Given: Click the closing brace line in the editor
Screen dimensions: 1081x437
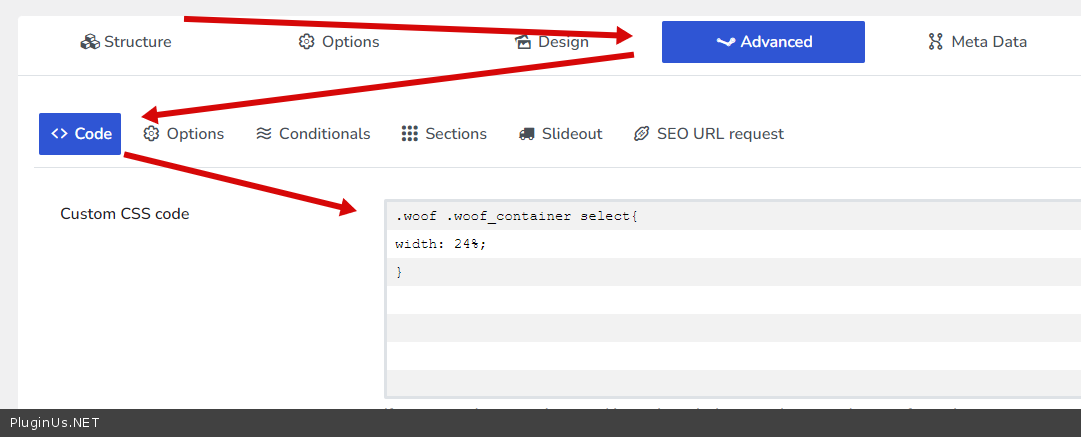Looking at the screenshot, I should 400,272.
